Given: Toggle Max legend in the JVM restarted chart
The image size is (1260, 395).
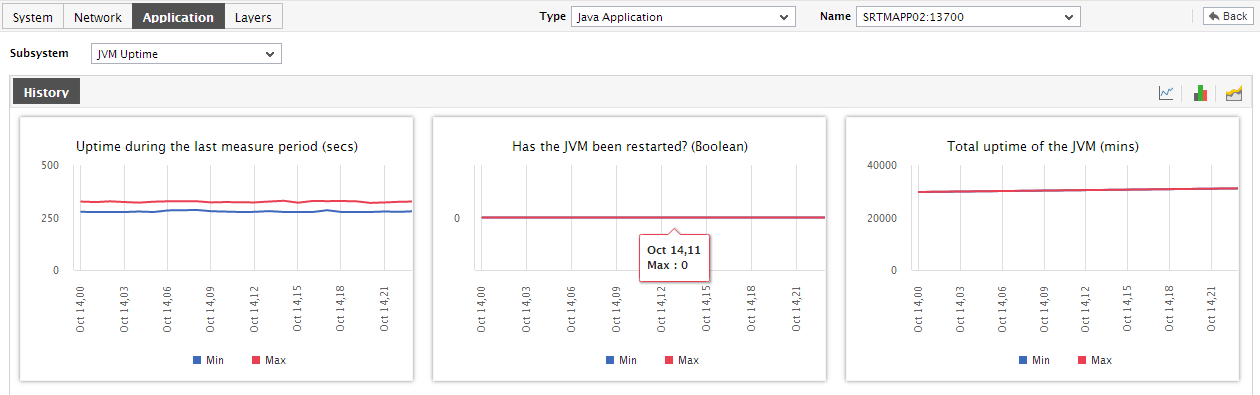Looking at the screenshot, I should click(x=681, y=360).
